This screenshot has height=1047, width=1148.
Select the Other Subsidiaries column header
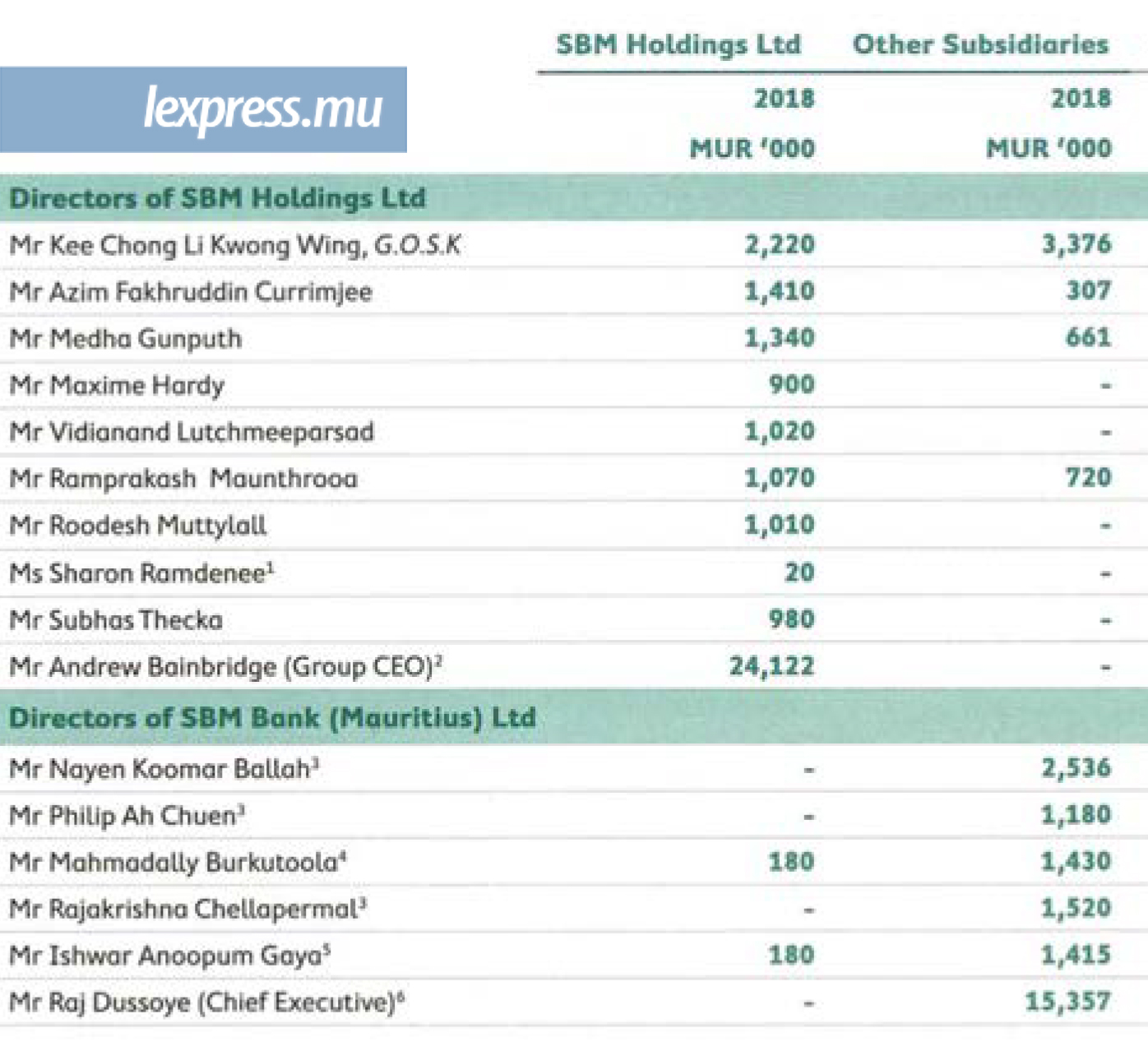980,44
